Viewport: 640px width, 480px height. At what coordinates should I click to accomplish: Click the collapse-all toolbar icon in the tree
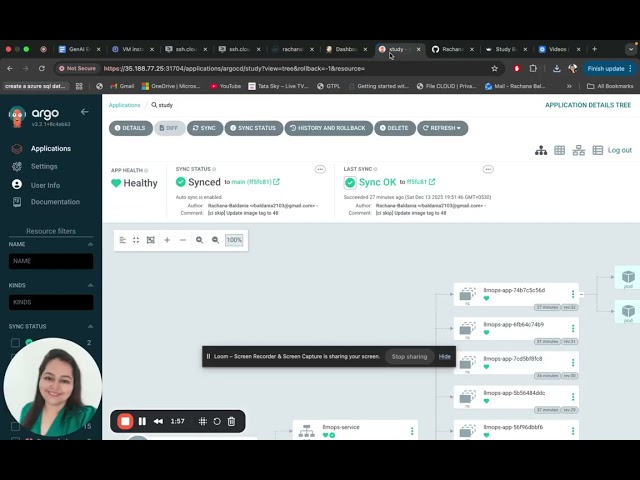[136, 240]
